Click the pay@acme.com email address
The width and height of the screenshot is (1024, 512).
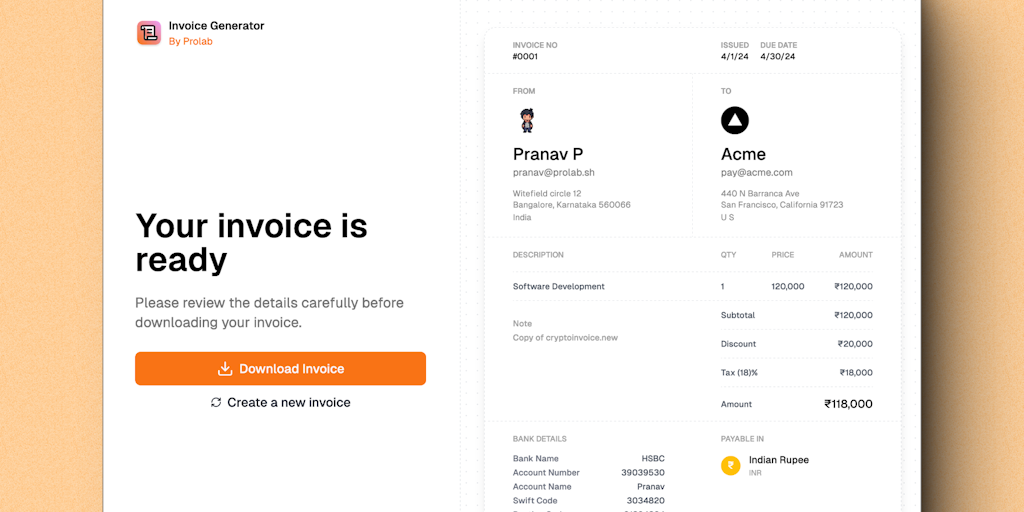(757, 173)
